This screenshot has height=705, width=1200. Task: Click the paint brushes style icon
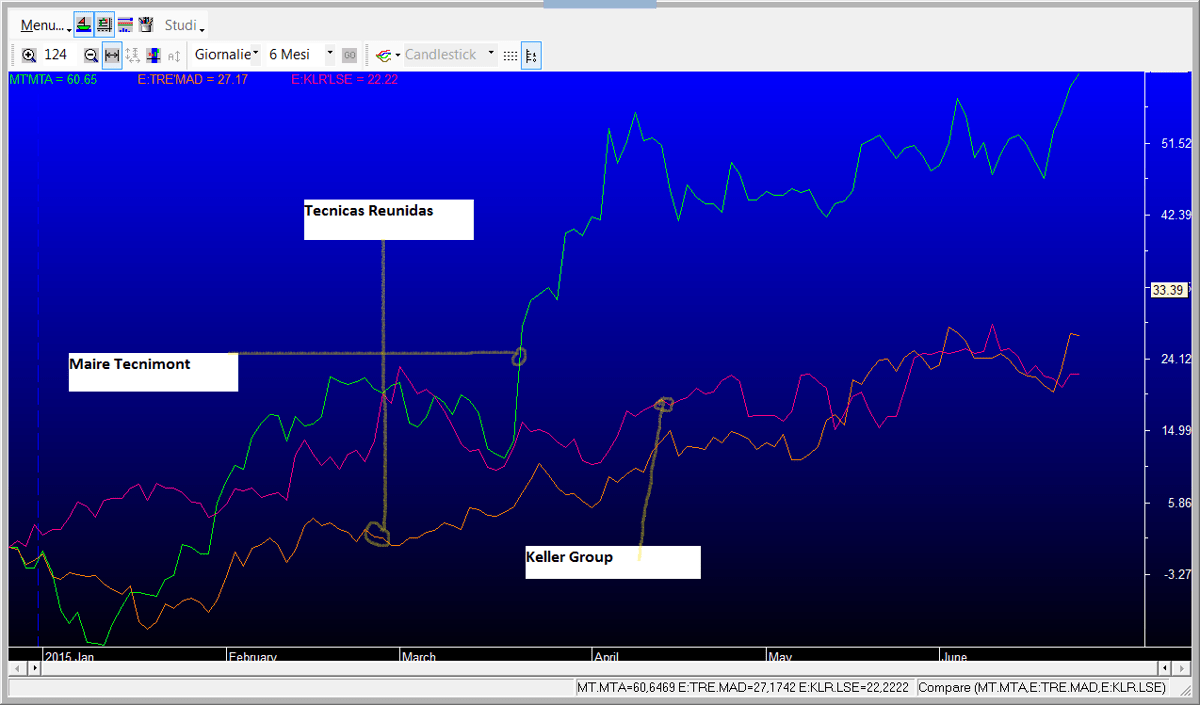click(x=146, y=24)
